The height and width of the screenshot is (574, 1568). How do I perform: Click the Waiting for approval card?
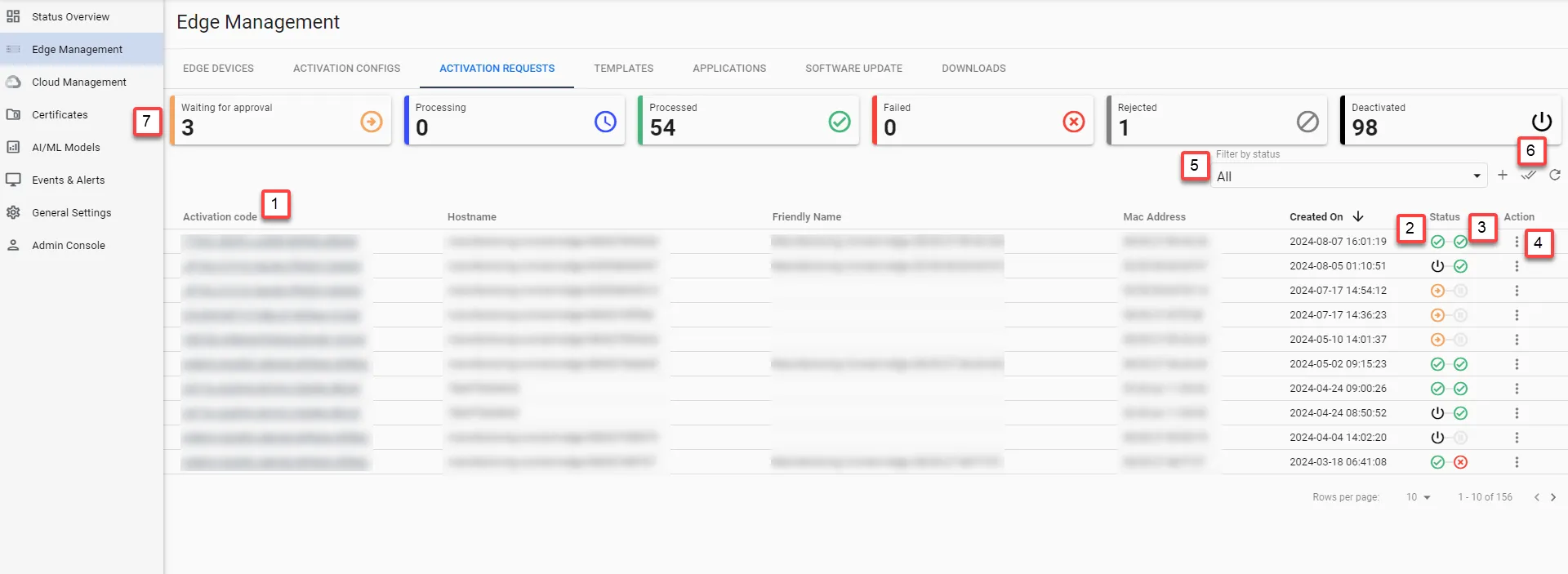click(x=281, y=120)
